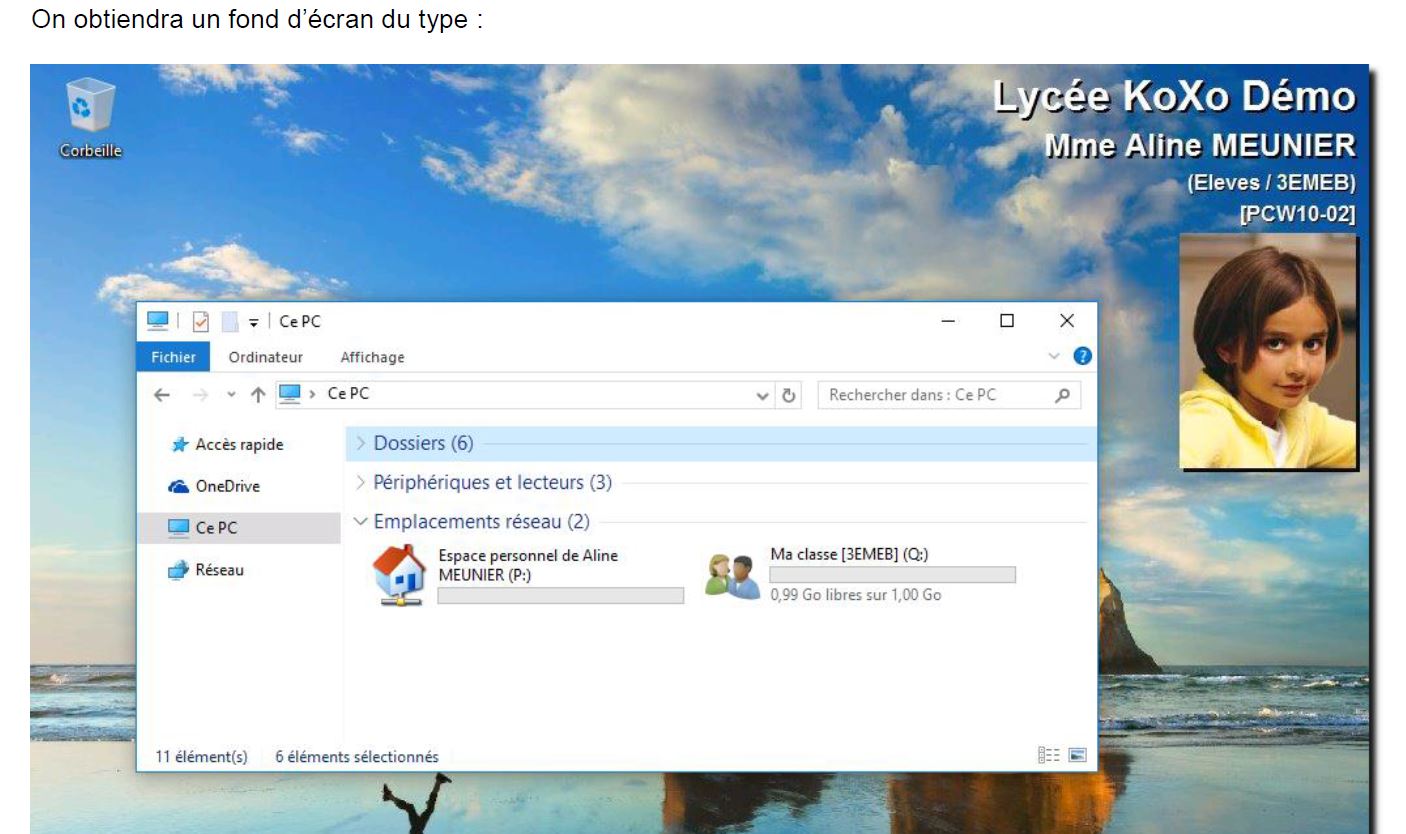1406x834 pixels.
Task: Click the 11 élément(s) status text
Action: [x=201, y=757]
